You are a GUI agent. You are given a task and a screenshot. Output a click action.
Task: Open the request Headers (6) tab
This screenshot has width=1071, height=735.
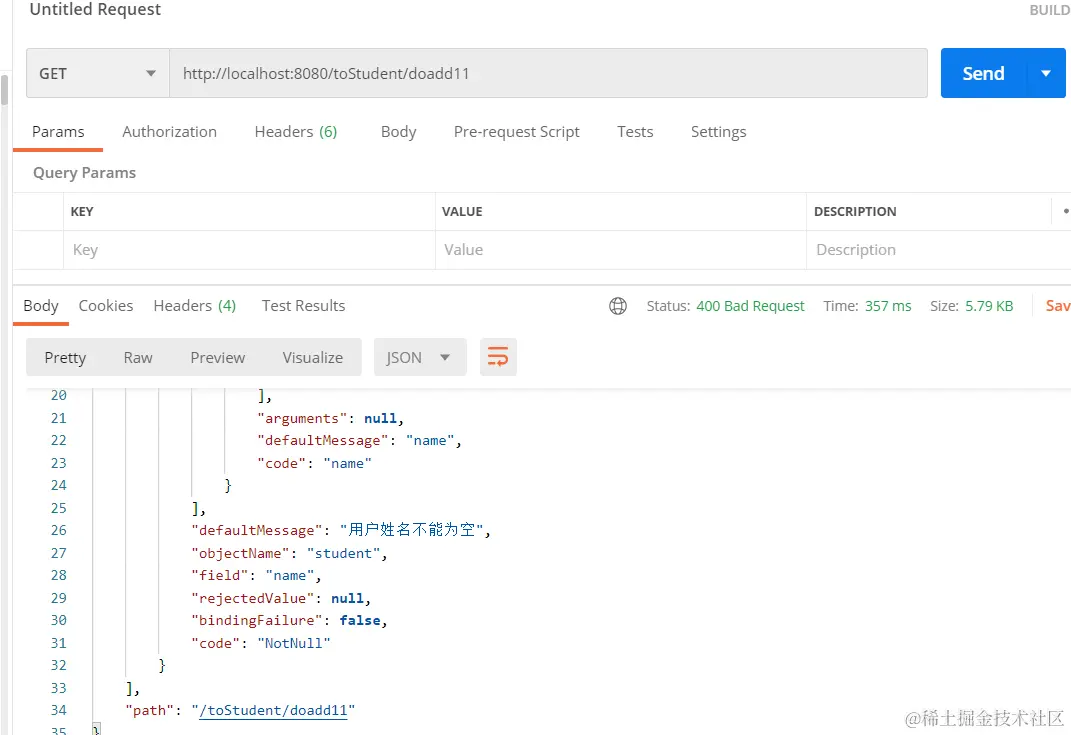pyautogui.click(x=295, y=131)
